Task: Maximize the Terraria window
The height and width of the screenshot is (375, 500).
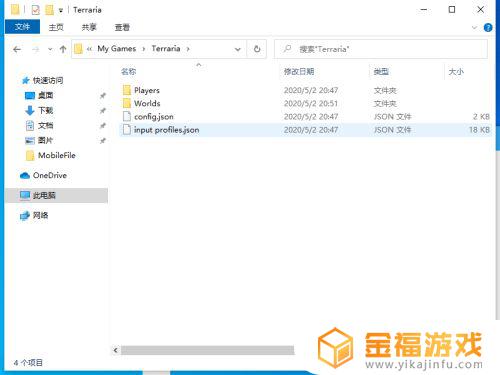Action: [452, 10]
